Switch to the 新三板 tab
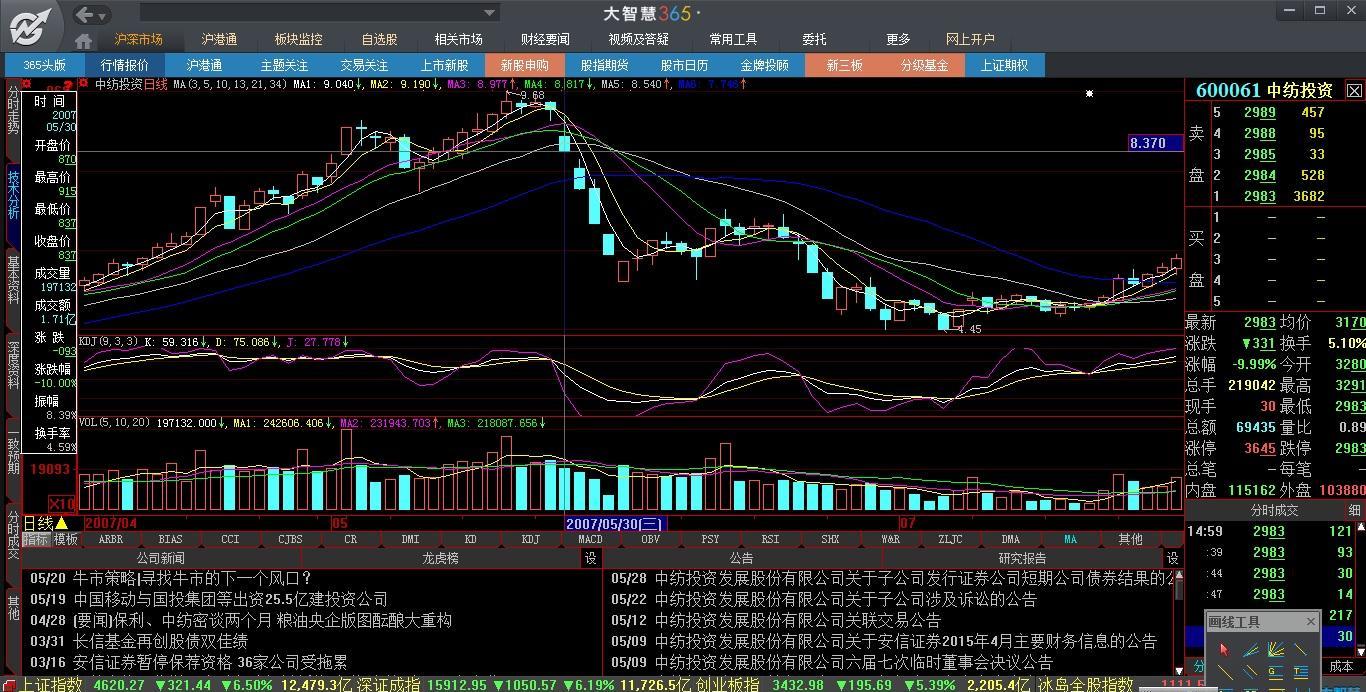 [x=844, y=65]
